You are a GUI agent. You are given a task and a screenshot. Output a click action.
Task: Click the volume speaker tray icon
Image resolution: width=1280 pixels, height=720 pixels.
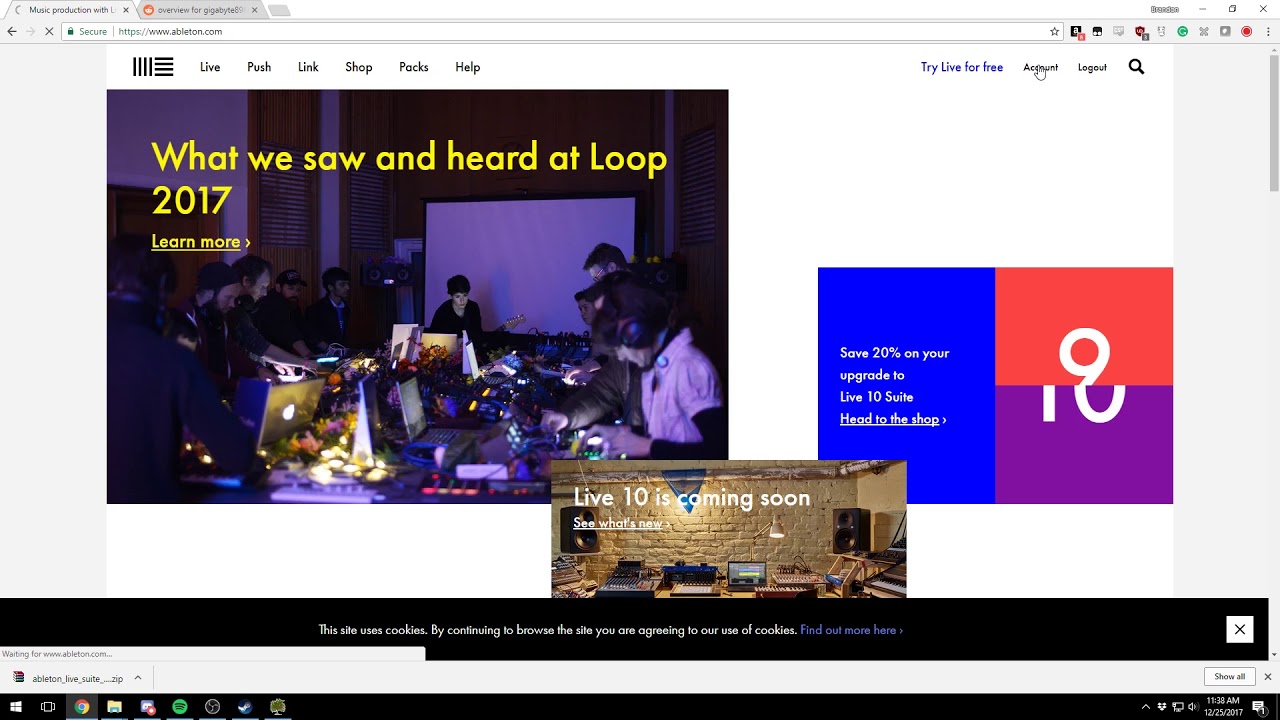click(1193, 707)
